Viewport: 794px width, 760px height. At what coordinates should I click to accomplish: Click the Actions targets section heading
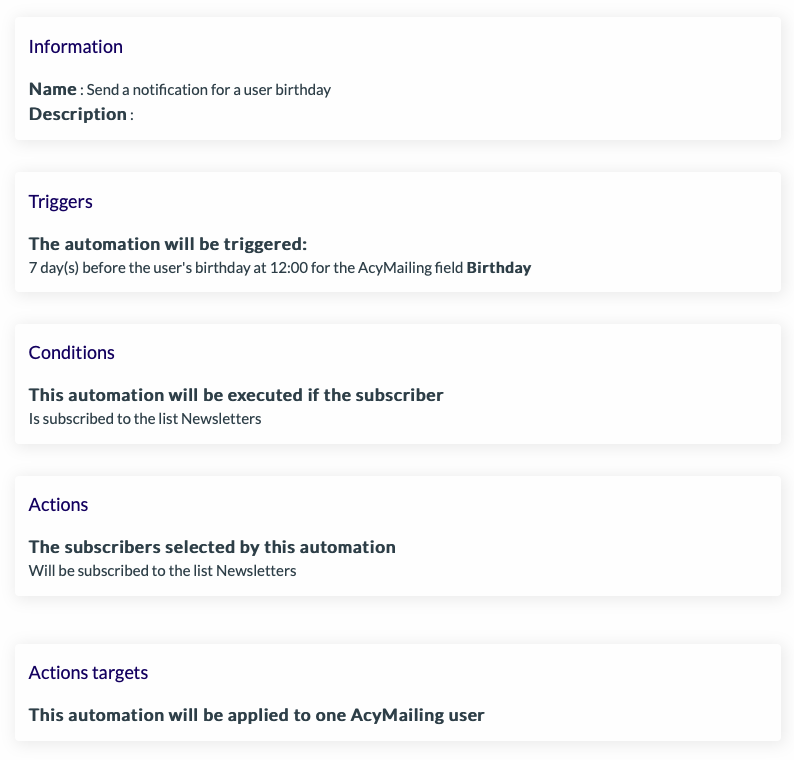(88, 673)
